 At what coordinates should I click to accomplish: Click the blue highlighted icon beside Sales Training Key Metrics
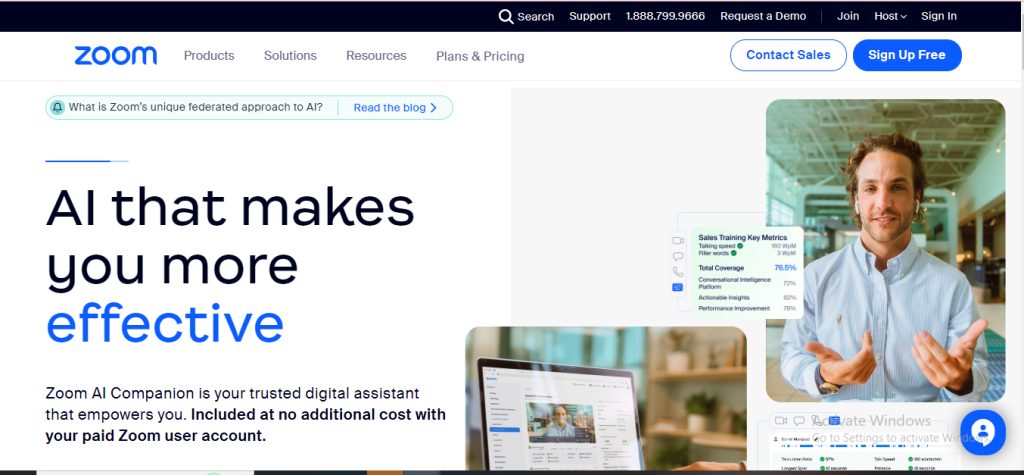[x=677, y=287]
